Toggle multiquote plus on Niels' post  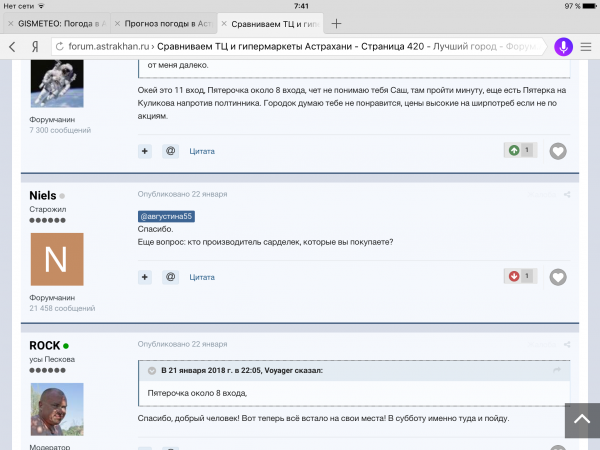tap(145, 277)
